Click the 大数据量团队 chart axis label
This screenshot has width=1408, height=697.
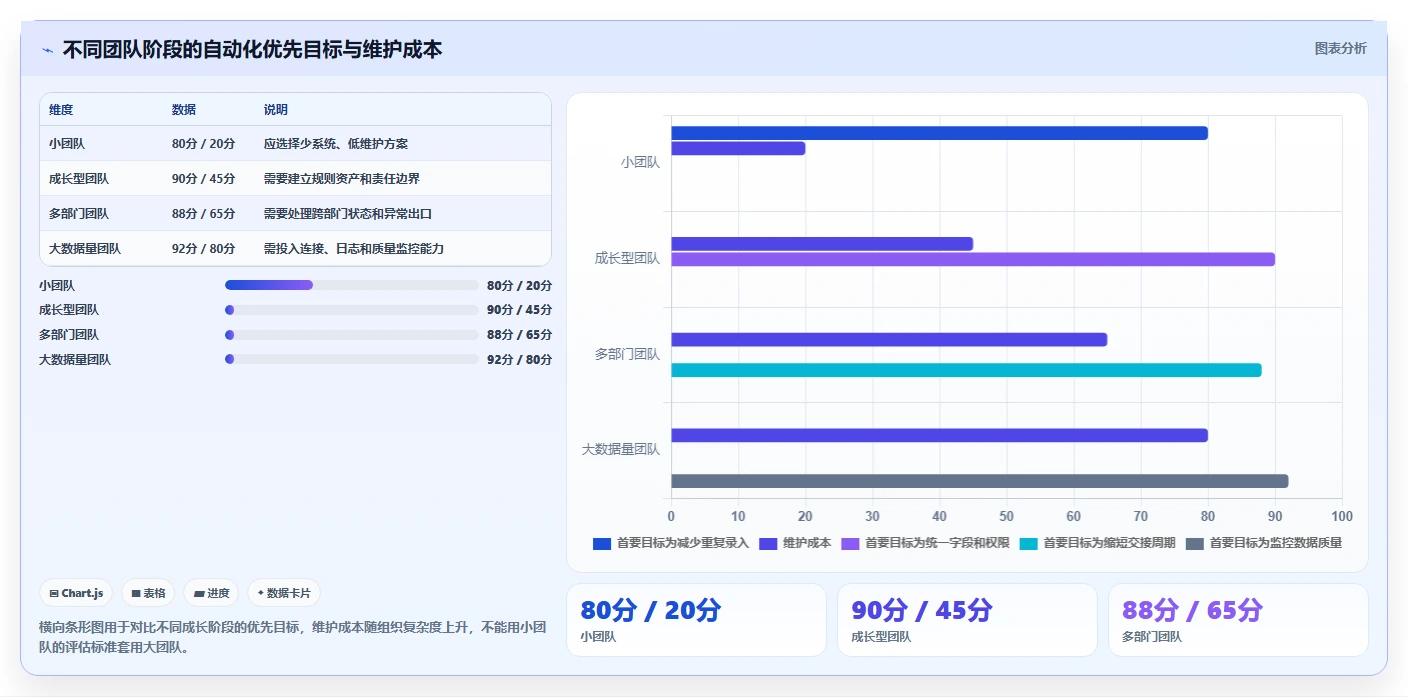pyautogui.click(x=621, y=450)
